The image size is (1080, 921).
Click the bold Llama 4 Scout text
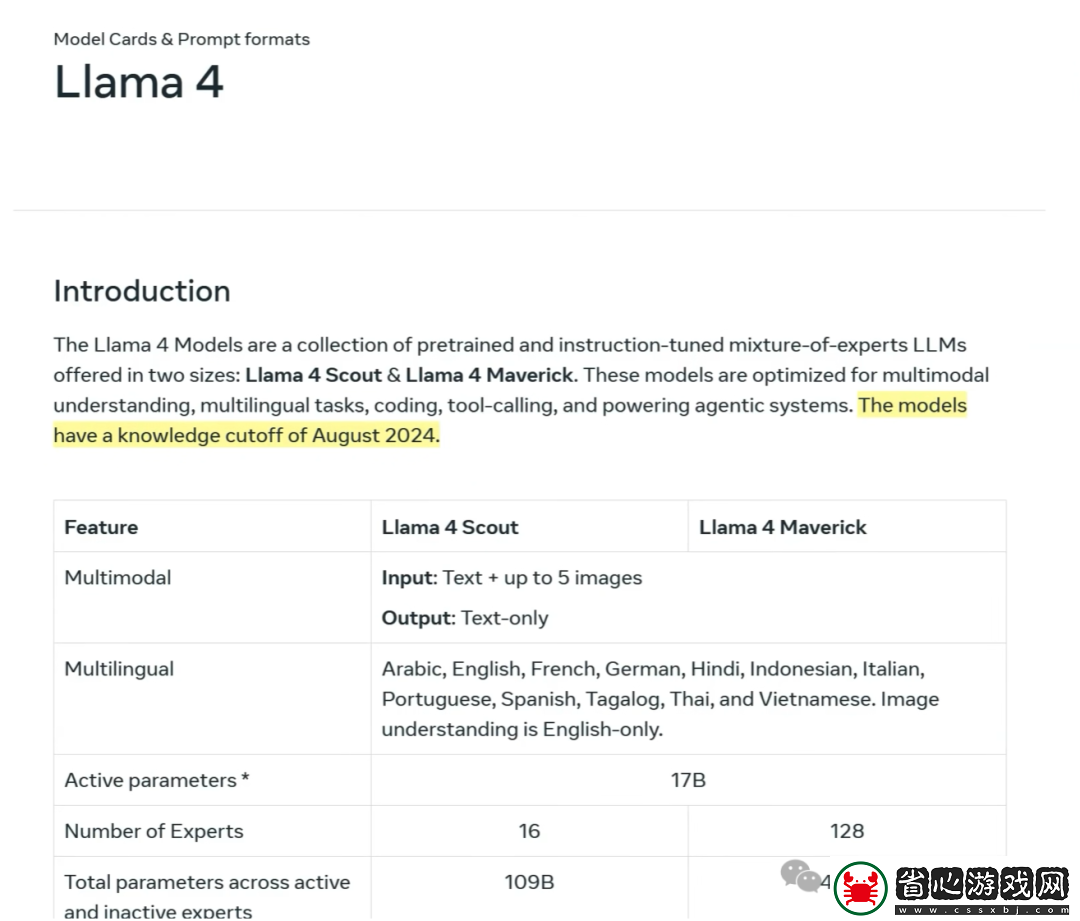point(313,375)
